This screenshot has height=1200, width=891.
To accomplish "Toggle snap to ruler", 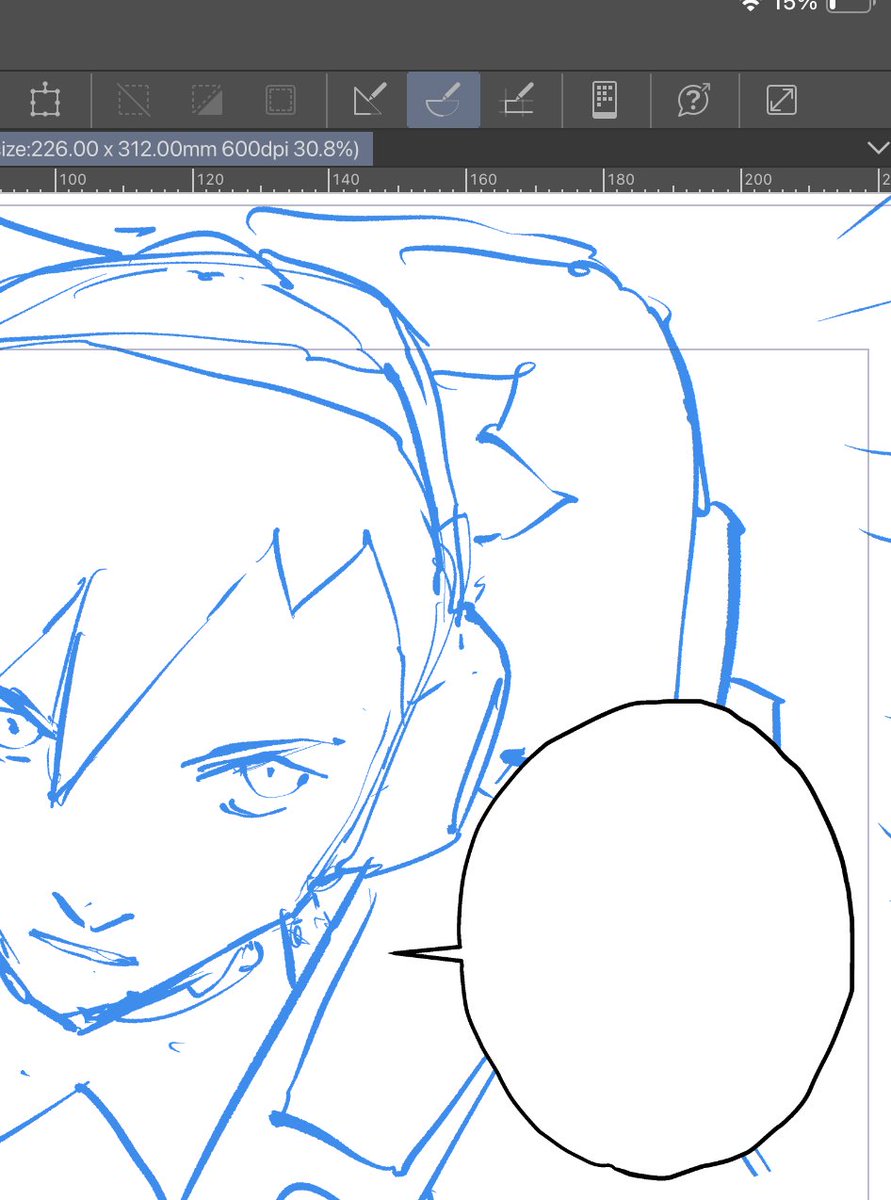I will [x=370, y=100].
